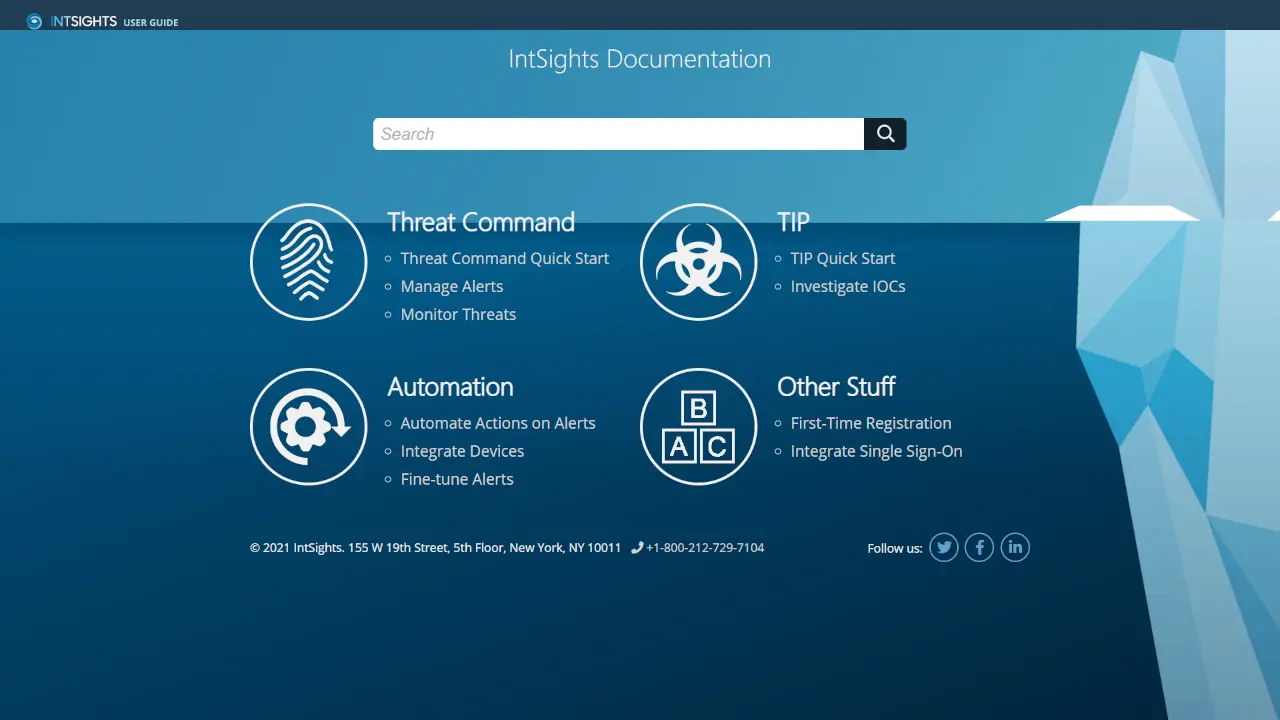The width and height of the screenshot is (1280, 720).
Task: Open the Automation heading
Action: [450, 387]
